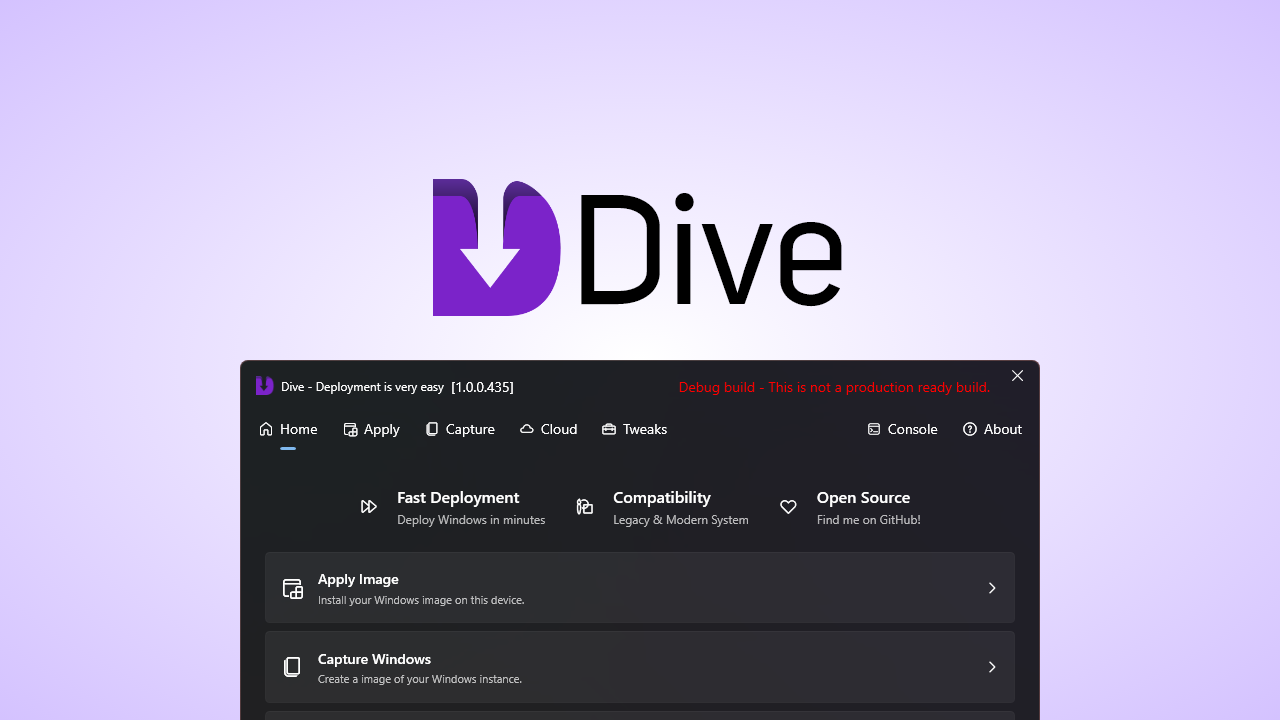The image size is (1280, 720).
Task: Expand the Apply Image chevron arrow
Action: click(x=992, y=588)
